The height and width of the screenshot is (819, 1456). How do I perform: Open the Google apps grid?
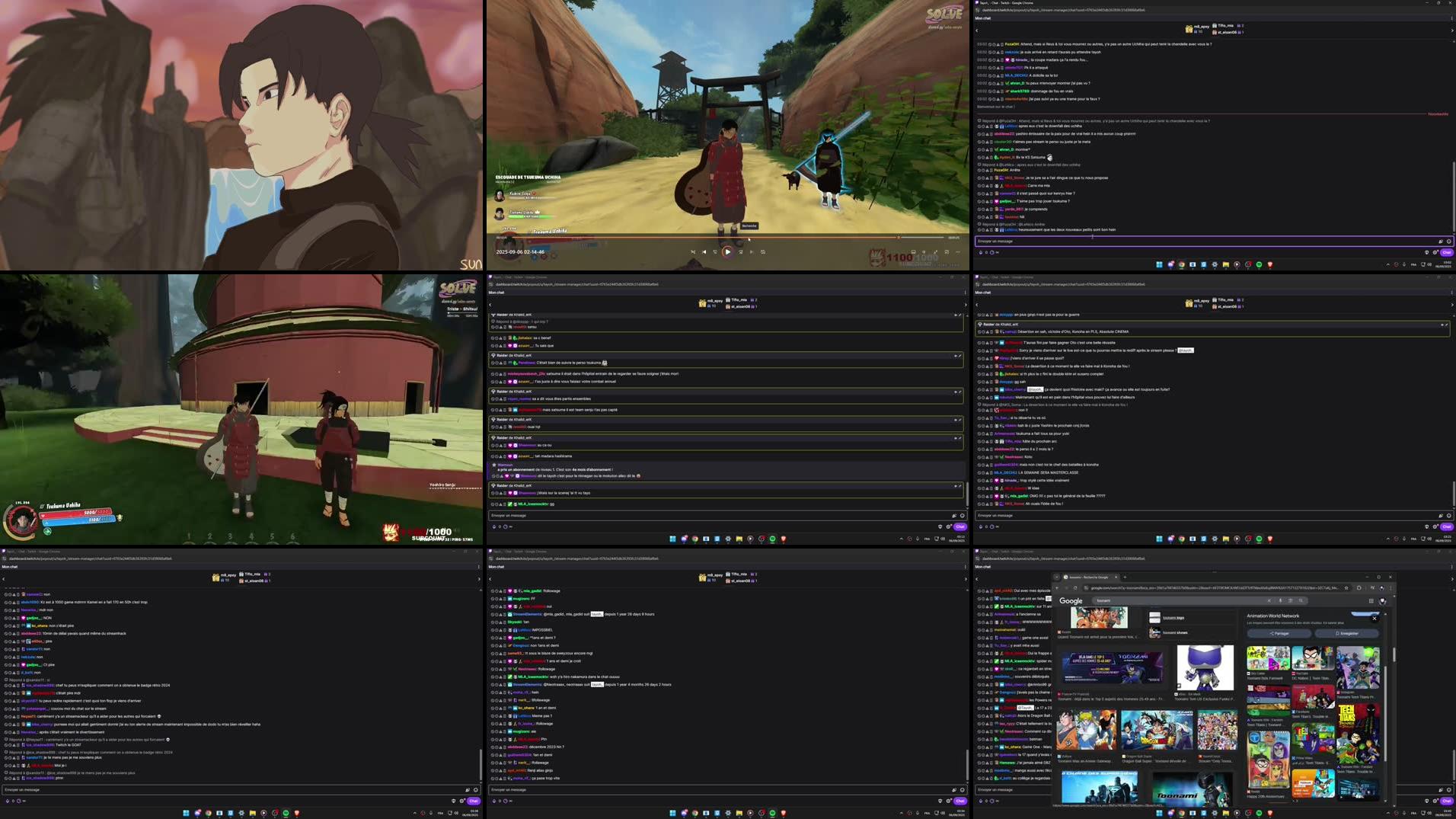point(1371,600)
